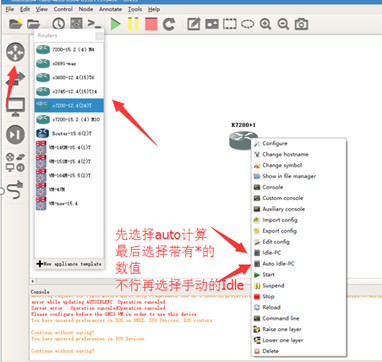This screenshot has height=362, width=382.
Task: Open the File menu
Action: tap(10, 9)
